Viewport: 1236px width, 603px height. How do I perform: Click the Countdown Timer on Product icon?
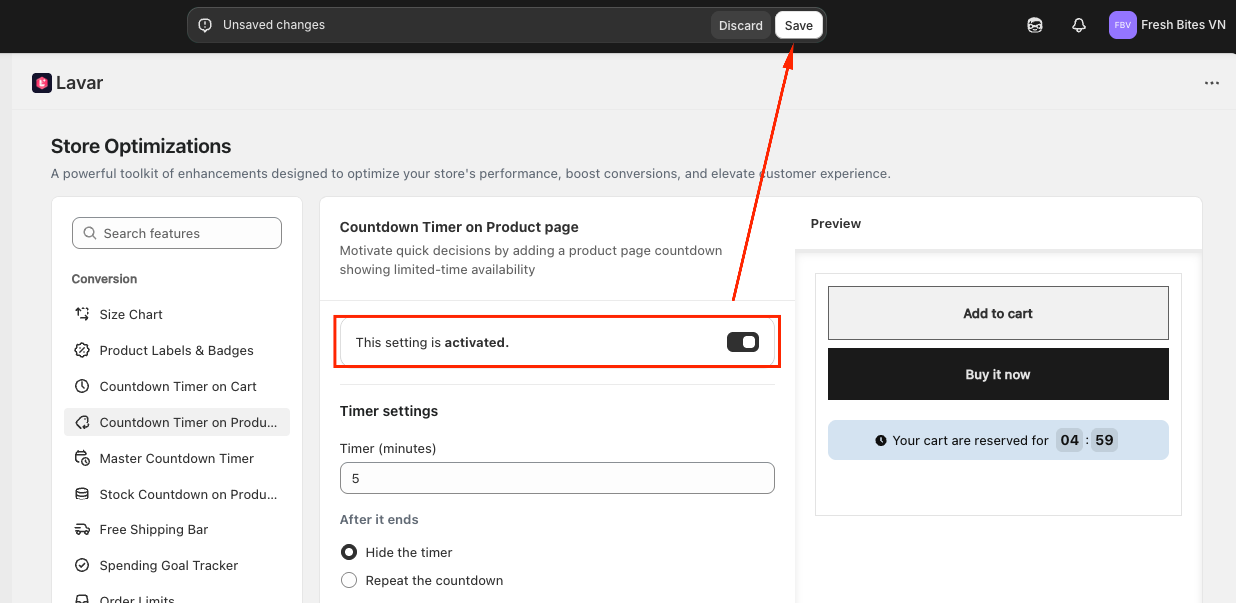(82, 422)
